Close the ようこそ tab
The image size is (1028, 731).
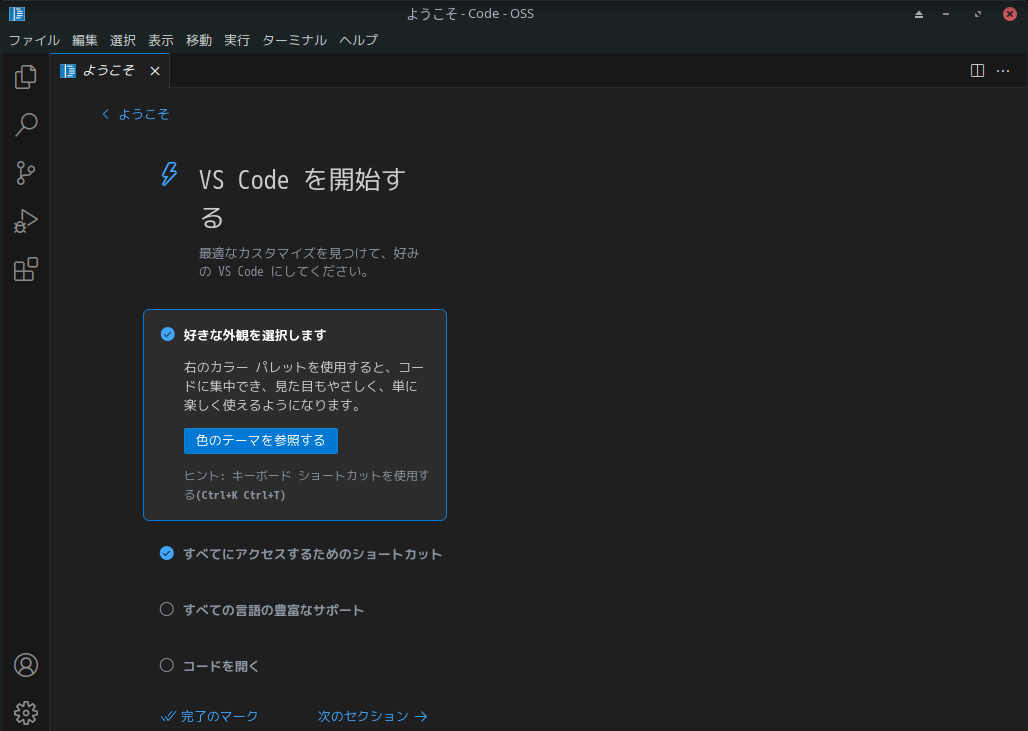click(155, 71)
